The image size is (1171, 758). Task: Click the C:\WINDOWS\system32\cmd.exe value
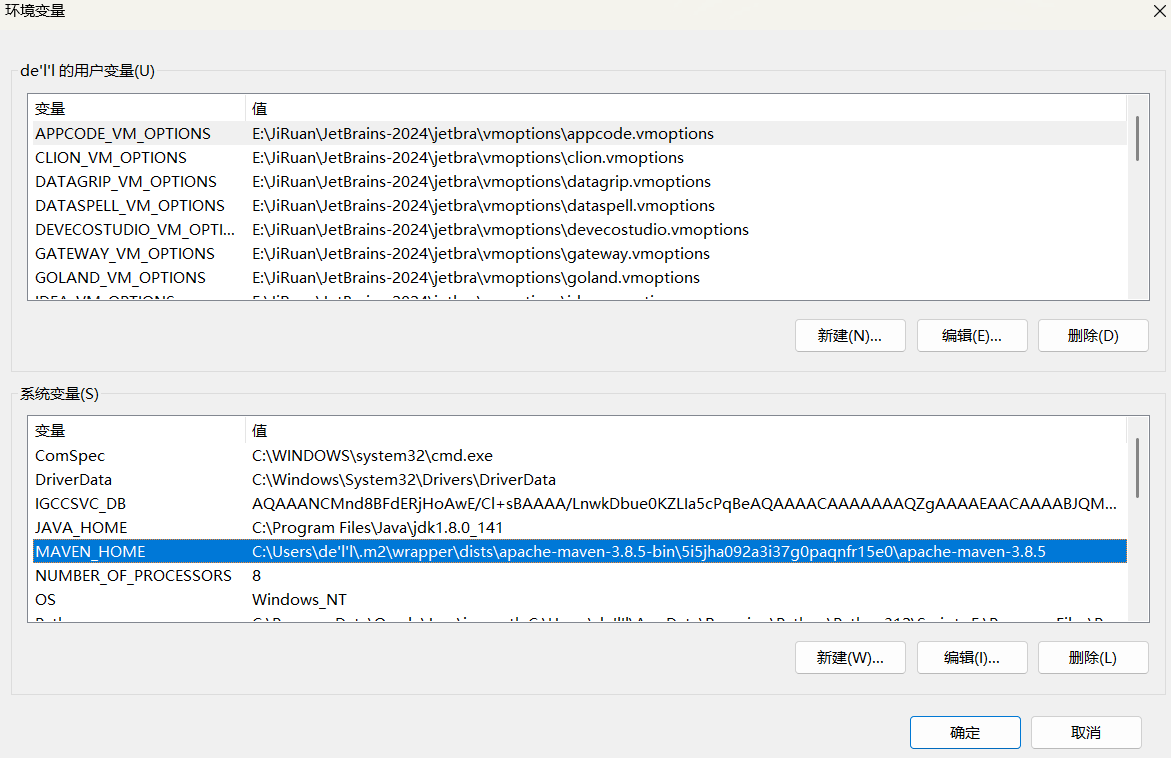click(373, 456)
